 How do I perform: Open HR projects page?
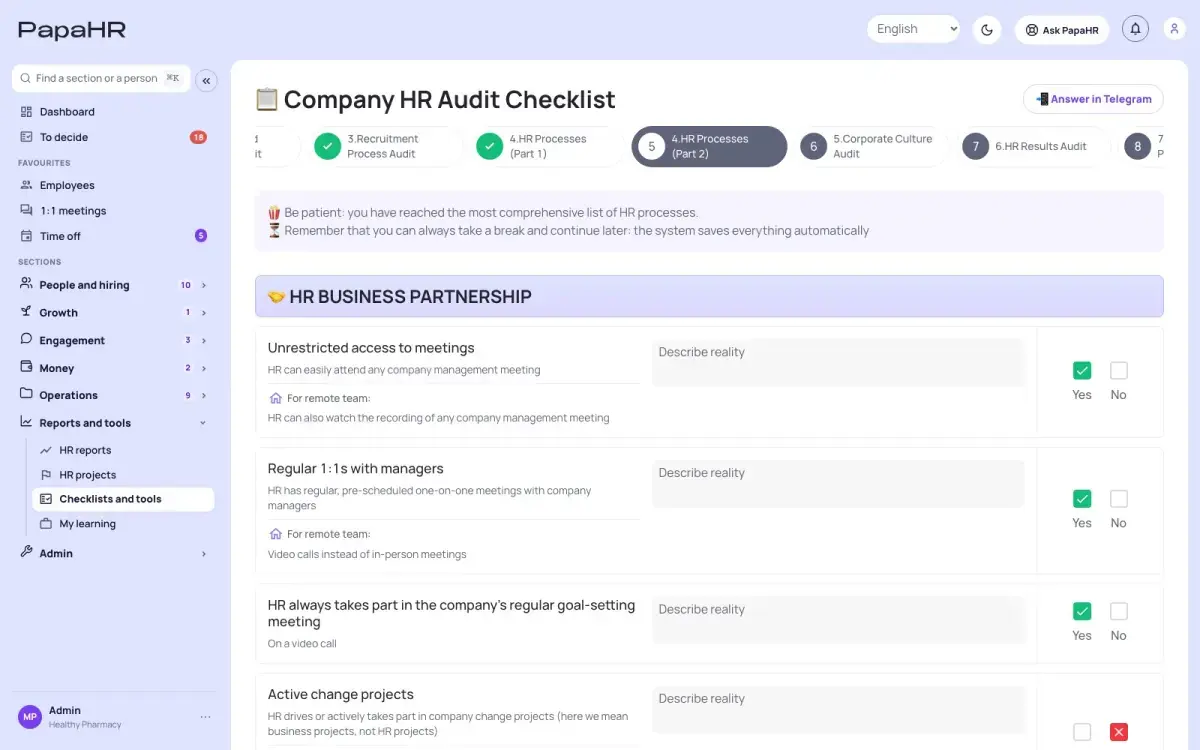pyautogui.click(x=88, y=475)
